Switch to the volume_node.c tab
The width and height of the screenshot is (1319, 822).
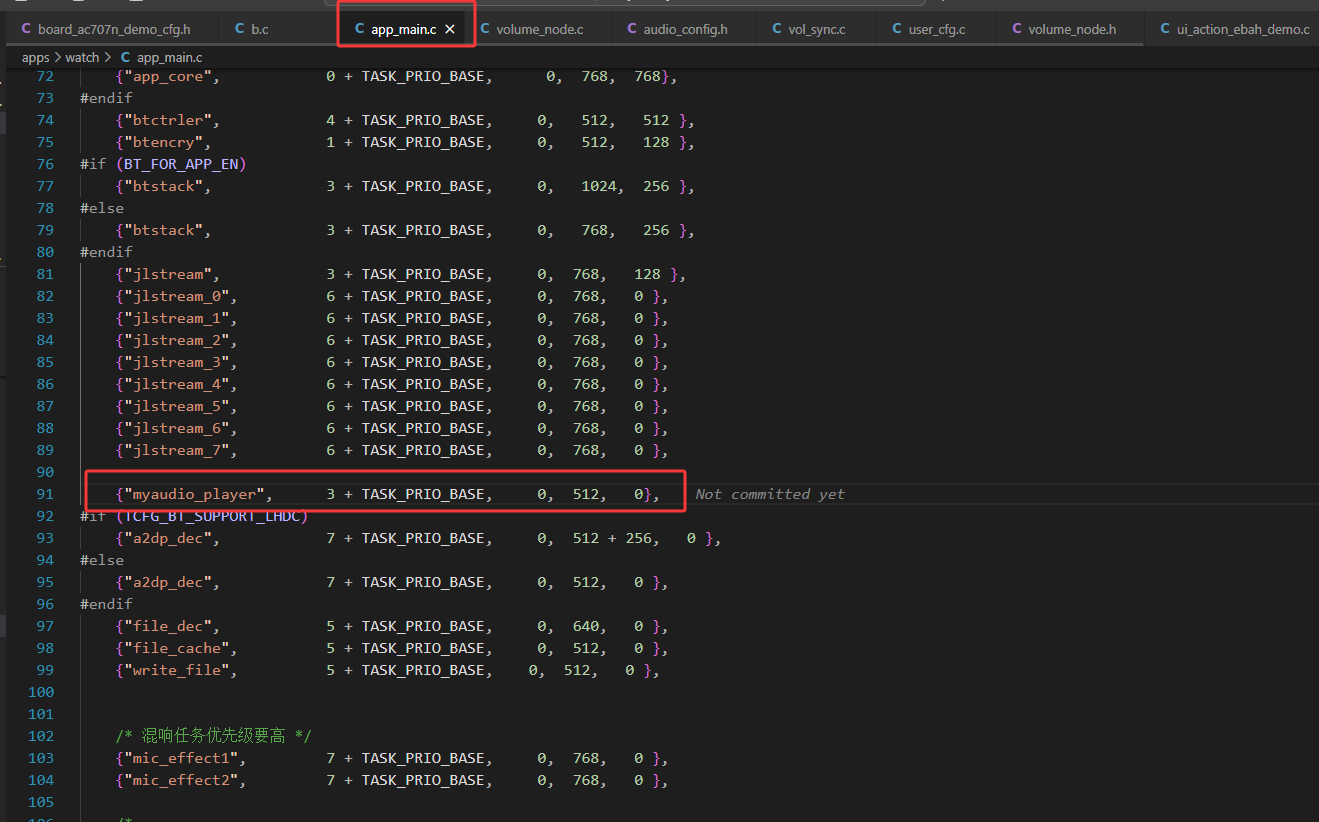click(530, 30)
